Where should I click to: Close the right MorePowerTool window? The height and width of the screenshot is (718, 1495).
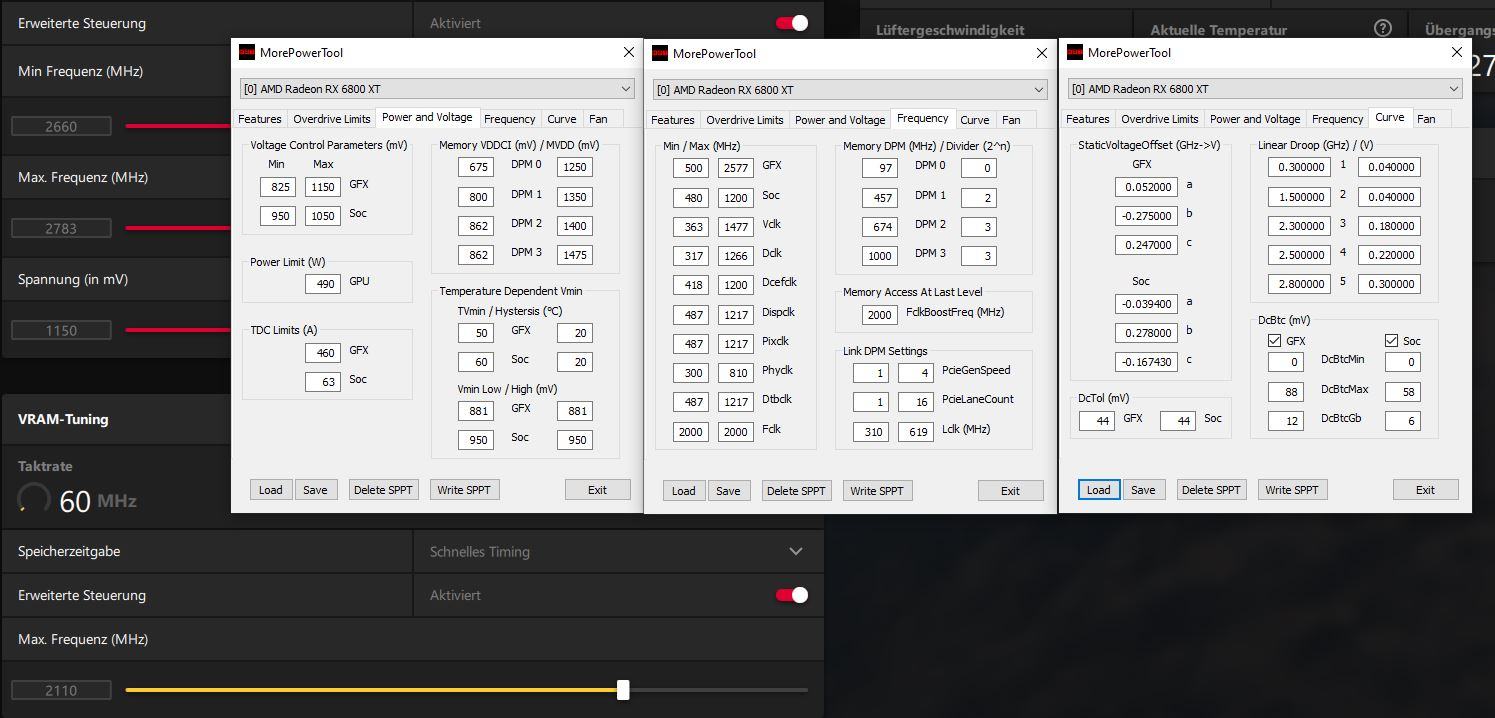[x=1456, y=52]
